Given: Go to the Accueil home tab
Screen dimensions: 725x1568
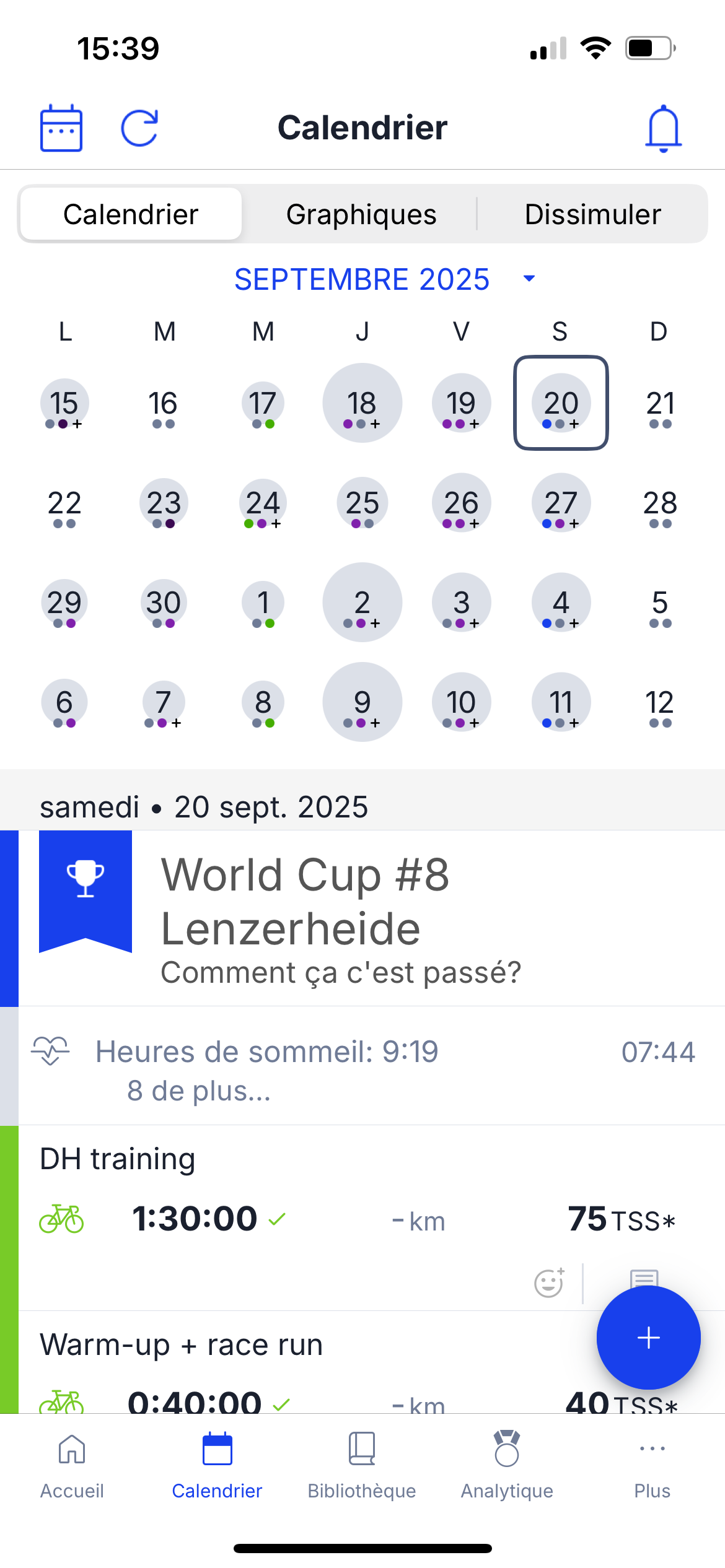Looking at the screenshot, I should click(x=72, y=1460).
